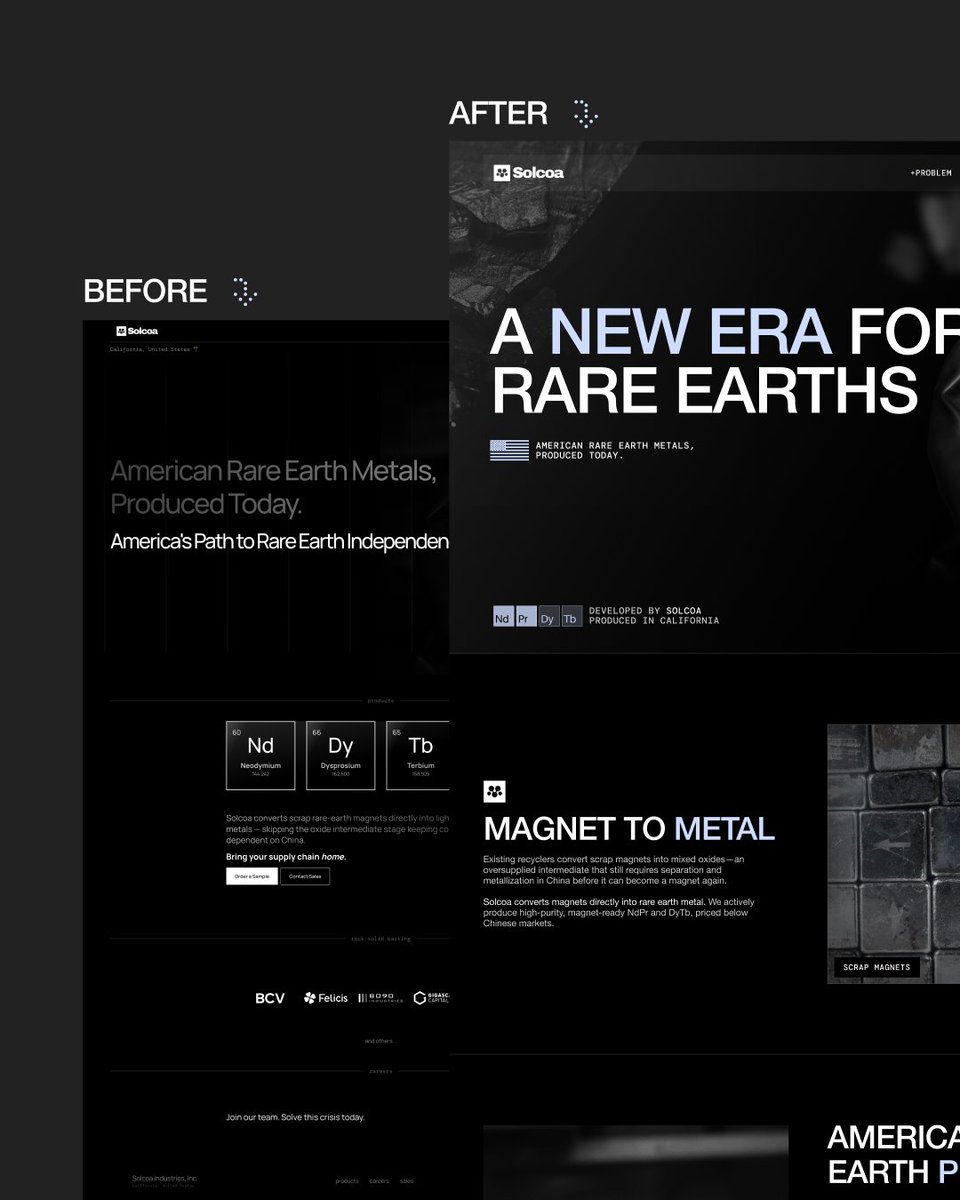
Task: Open the Terbium Tb periodic tile
Action: (x=418, y=754)
